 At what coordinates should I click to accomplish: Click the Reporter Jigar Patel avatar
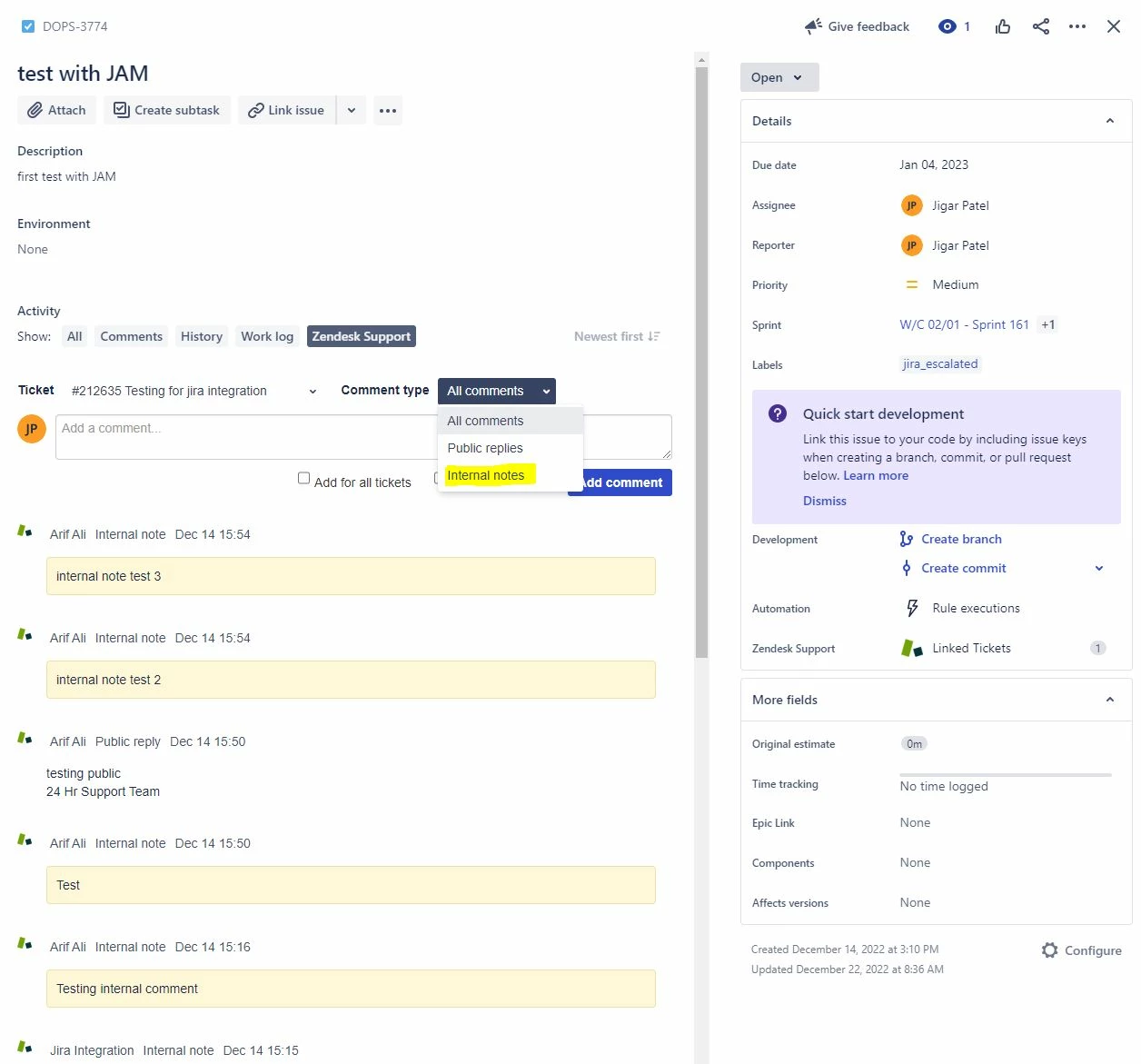pyautogui.click(x=911, y=245)
